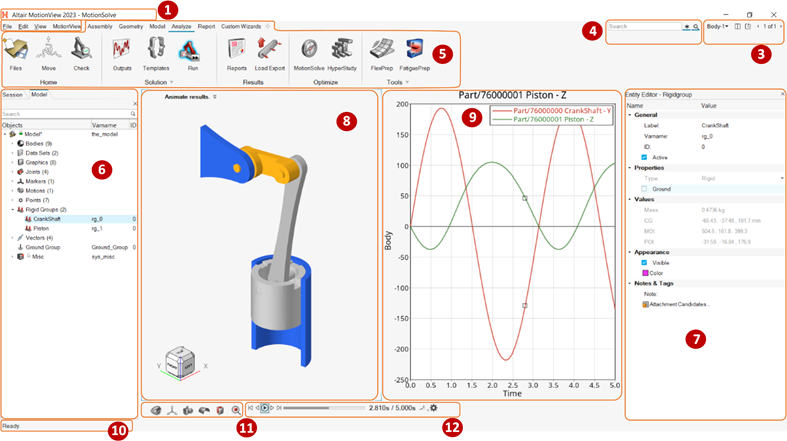
Task: Open the Outputs tool in the ribbon
Action: coord(122,49)
